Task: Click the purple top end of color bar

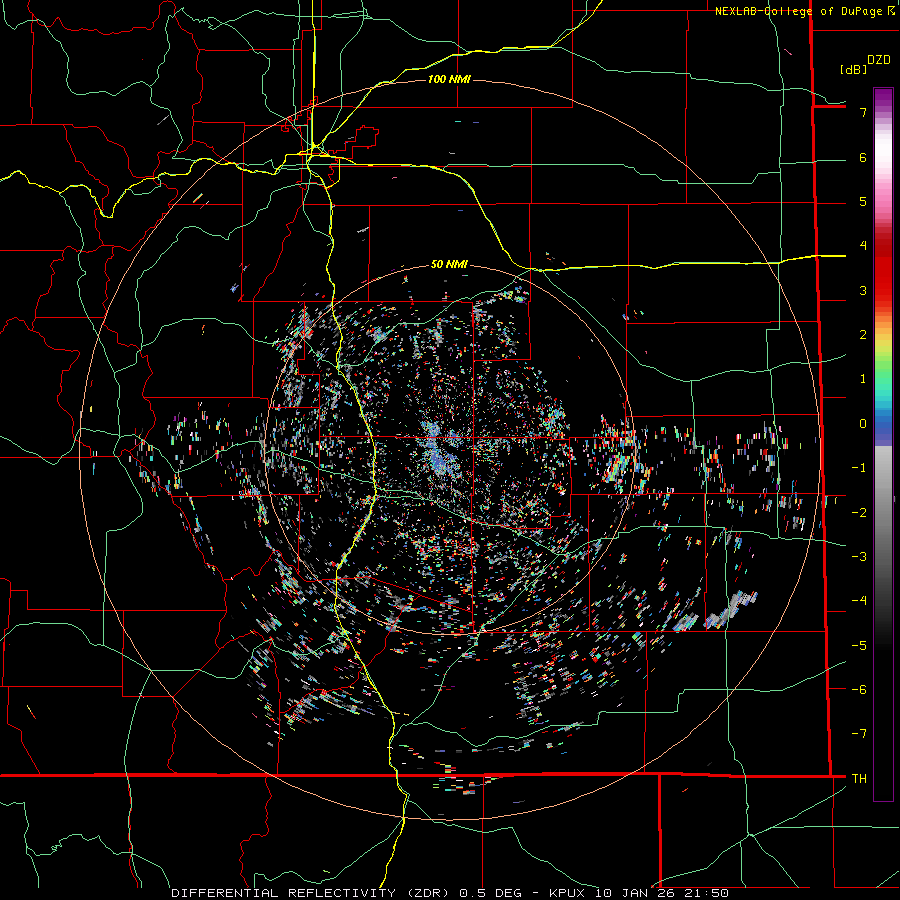Action: pyautogui.click(x=883, y=98)
